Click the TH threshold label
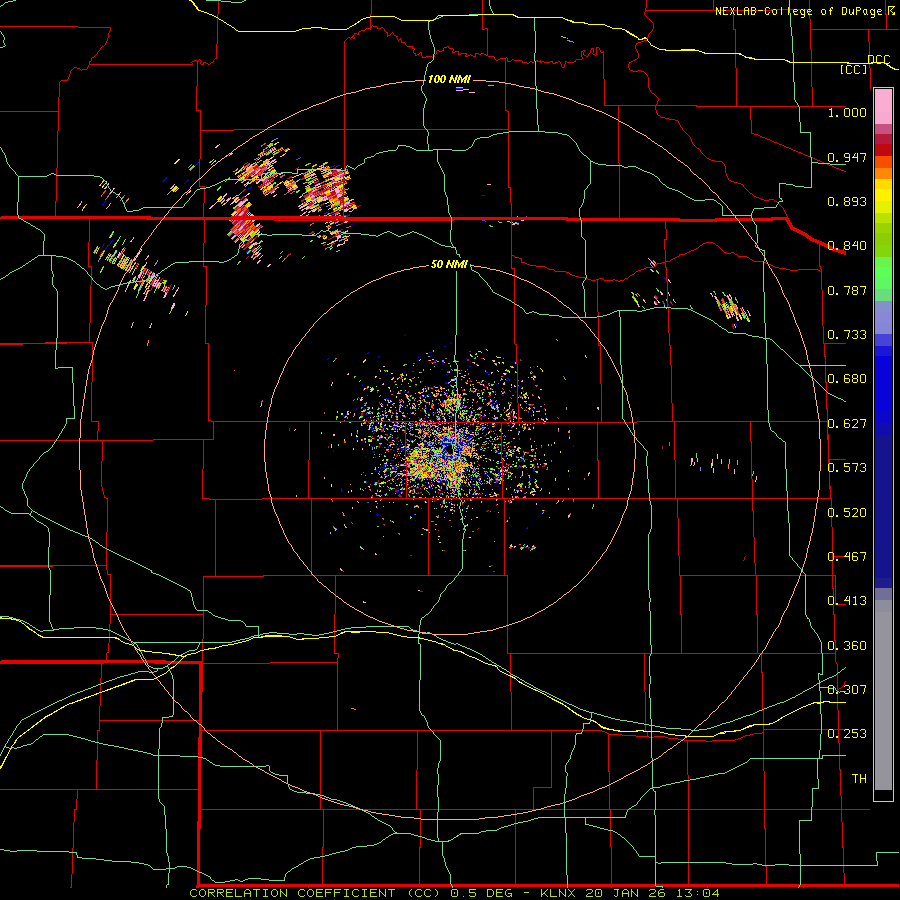This screenshot has height=900, width=900. coord(859,778)
